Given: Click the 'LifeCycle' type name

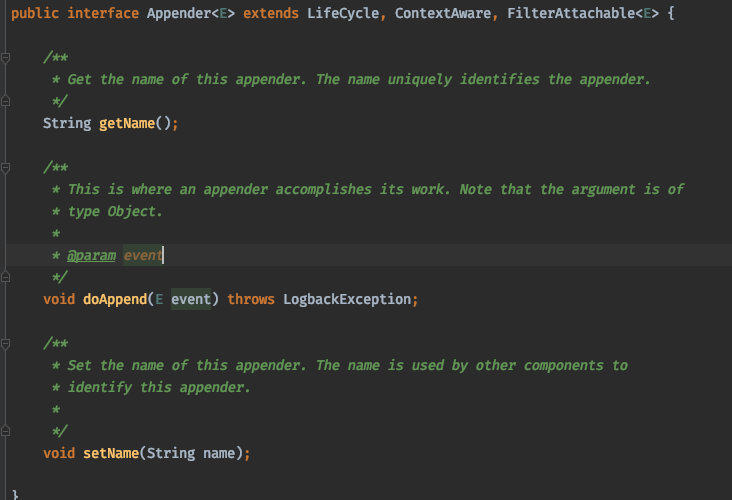Looking at the screenshot, I should coord(343,14).
